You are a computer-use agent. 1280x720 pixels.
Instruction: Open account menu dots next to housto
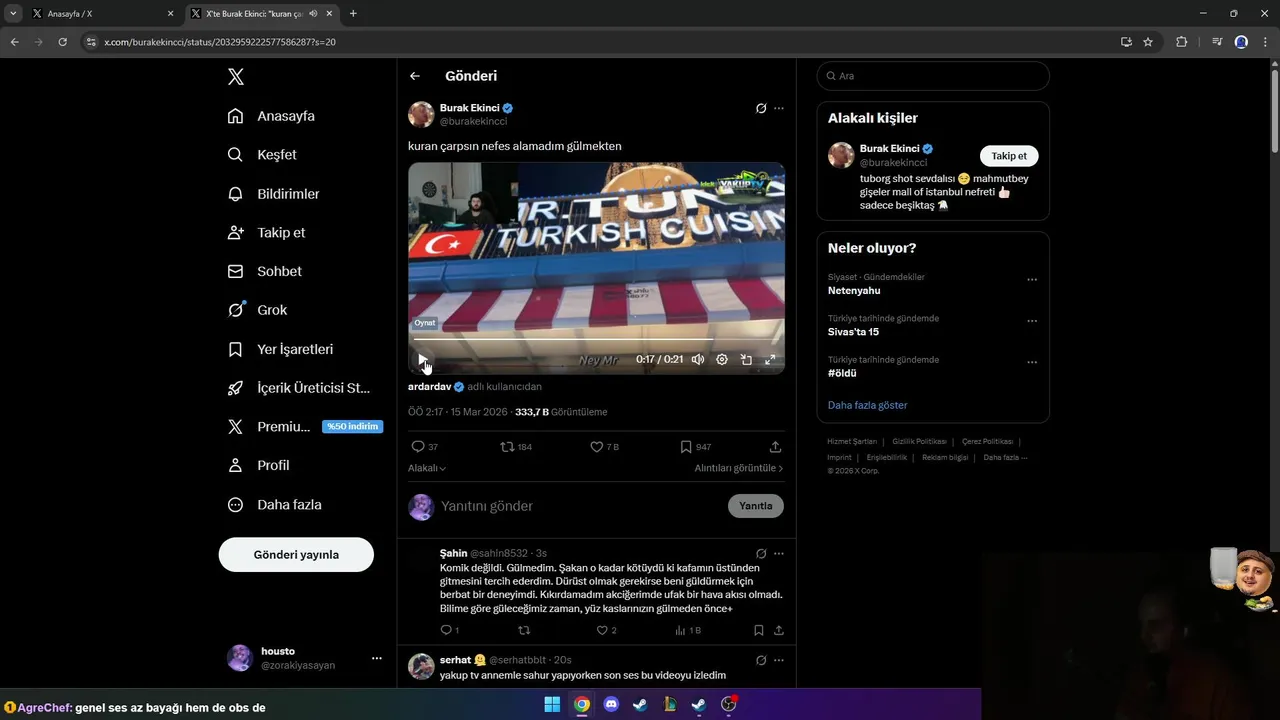[377, 658]
